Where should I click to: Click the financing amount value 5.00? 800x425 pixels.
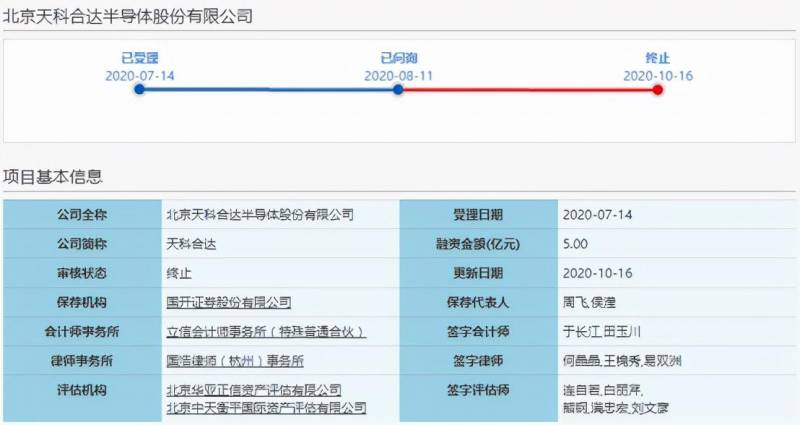pyautogui.click(x=576, y=244)
